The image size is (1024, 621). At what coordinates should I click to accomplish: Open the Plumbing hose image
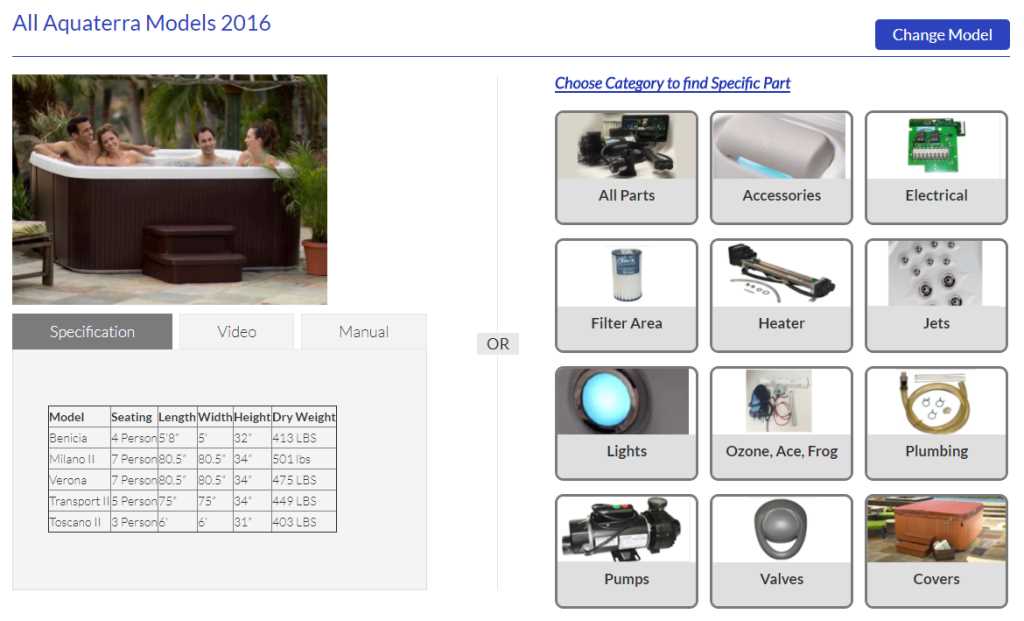point(936,402)
